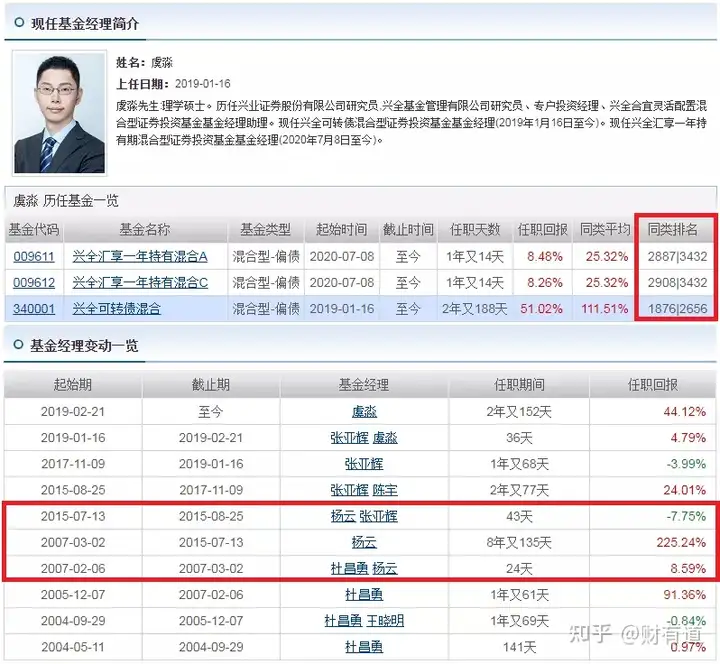The height and width of the screenshot is (664, 720).
Task: Click ranking value 2908|3432
Action: click(x=677, y=282)
